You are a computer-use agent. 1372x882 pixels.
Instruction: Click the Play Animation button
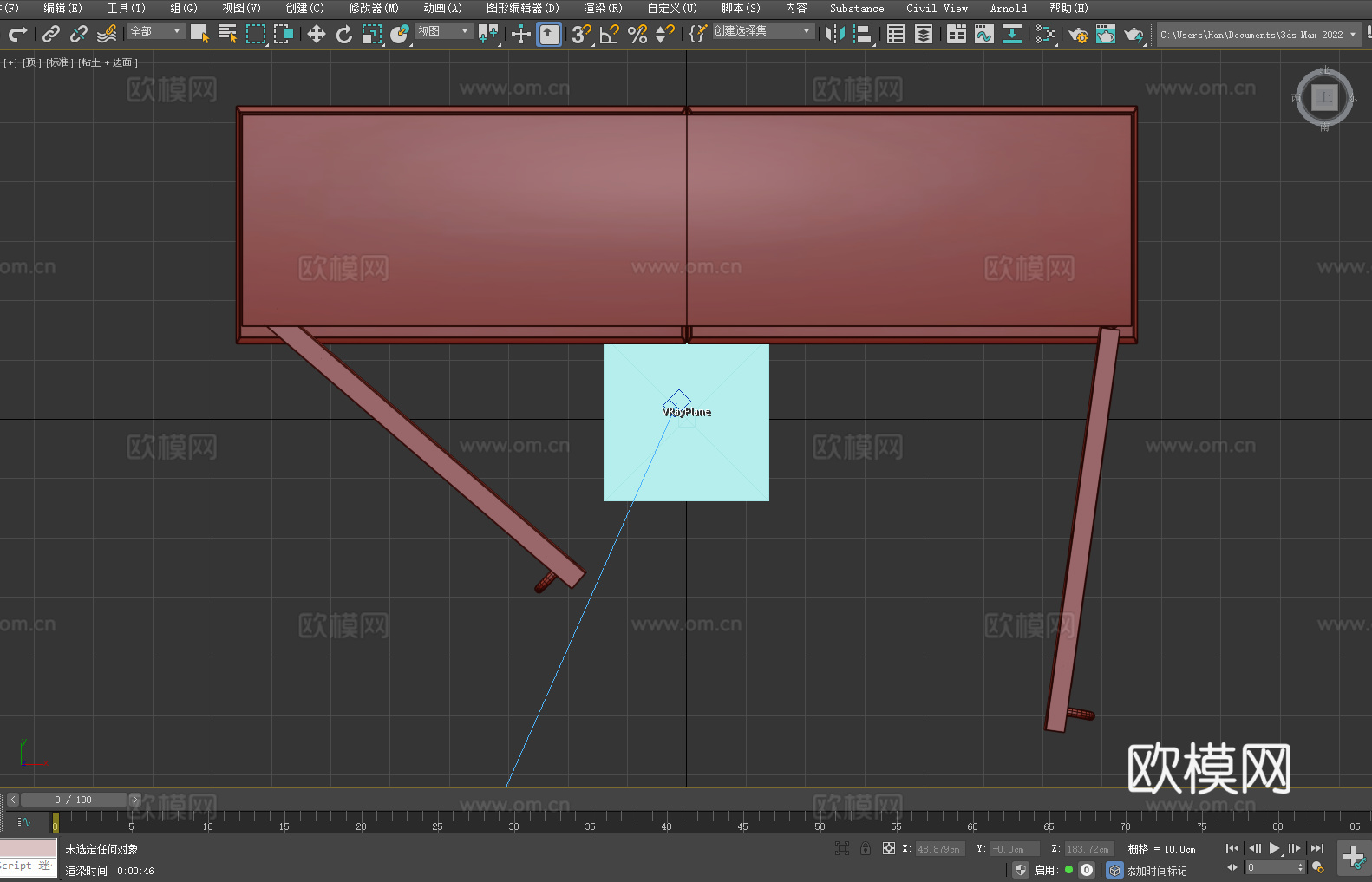(x=1275, y=848)
